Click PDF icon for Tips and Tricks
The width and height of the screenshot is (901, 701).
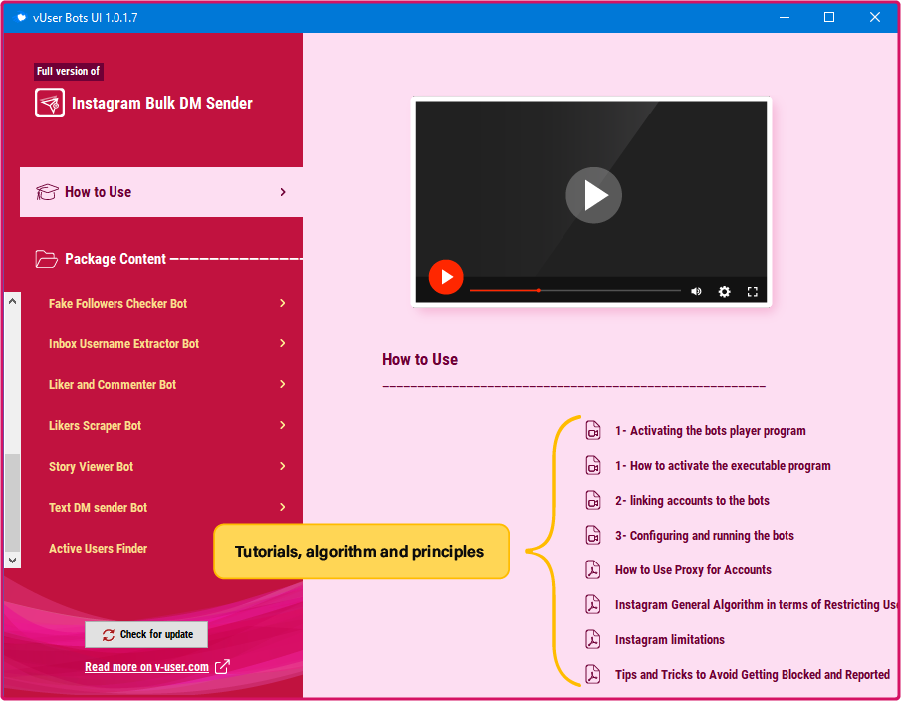point(593,675)
